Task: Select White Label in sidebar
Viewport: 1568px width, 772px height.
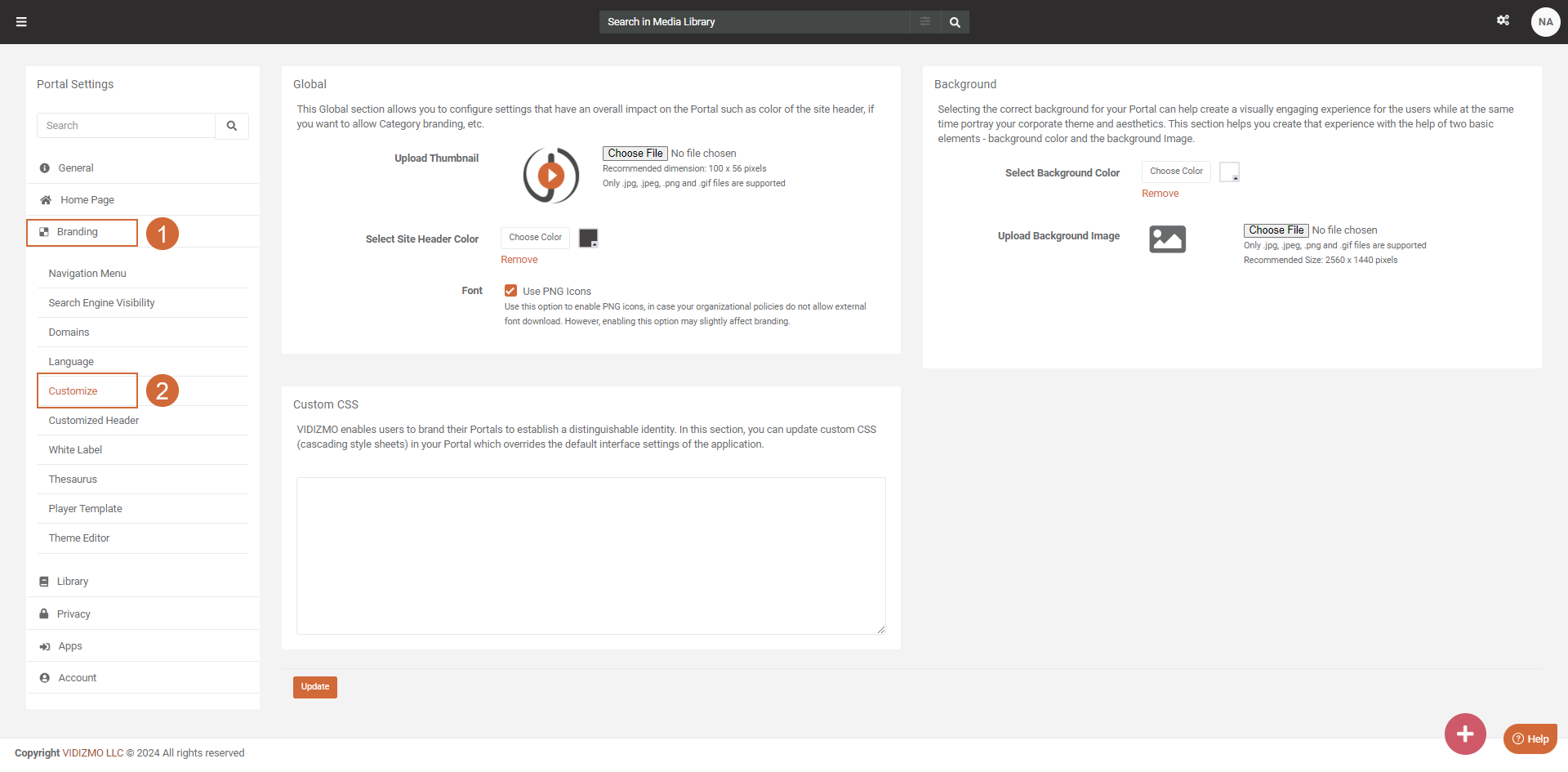Action: coord(75,450)
